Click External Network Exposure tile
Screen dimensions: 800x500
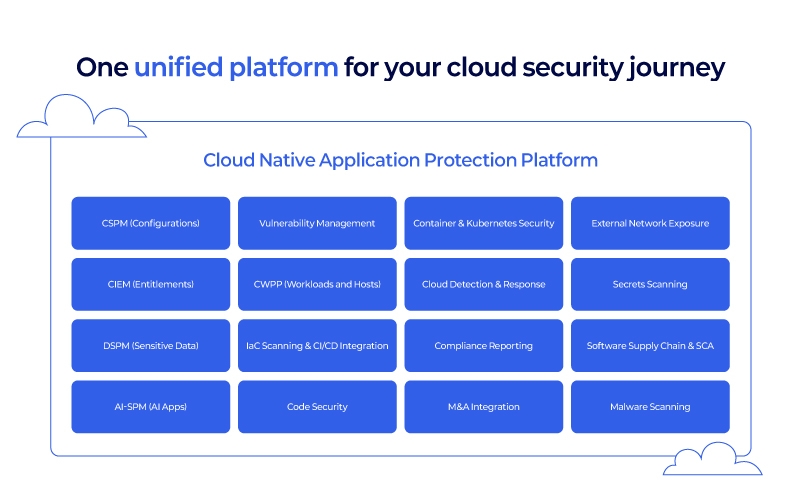pos(650,223)
